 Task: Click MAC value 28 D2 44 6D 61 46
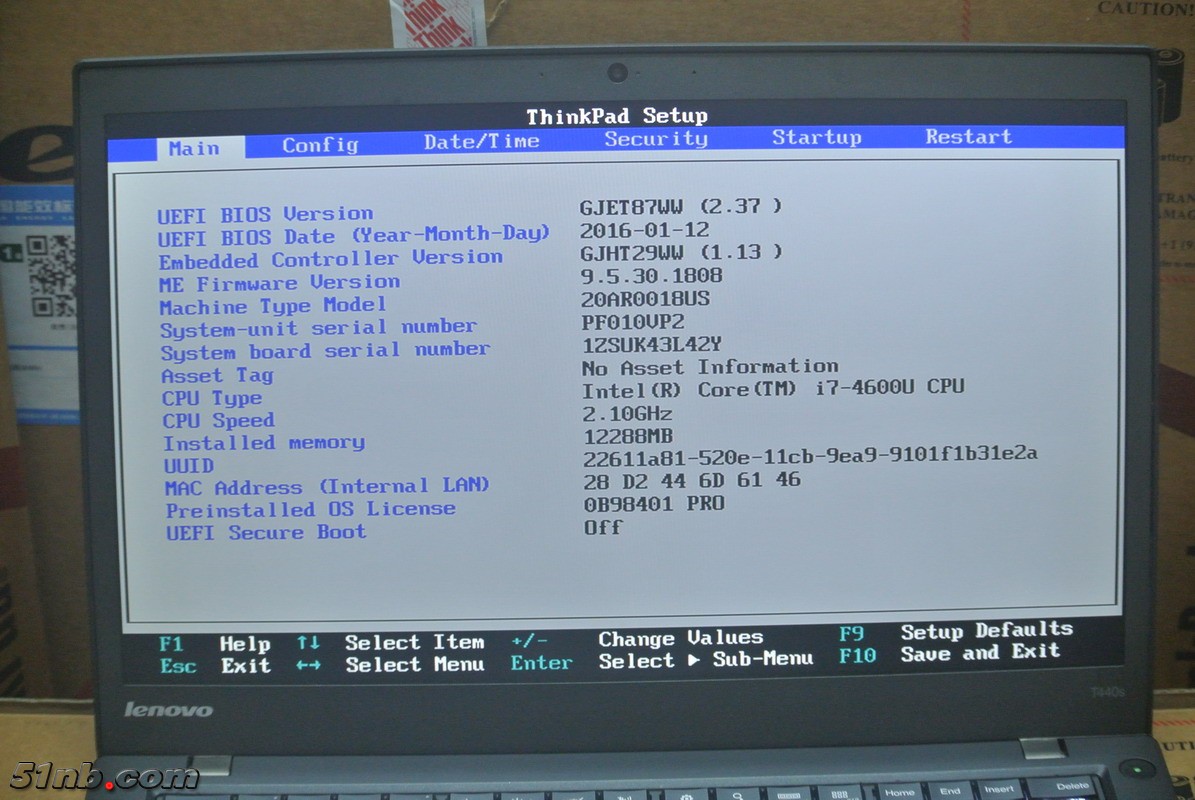[x=692, y=481]
